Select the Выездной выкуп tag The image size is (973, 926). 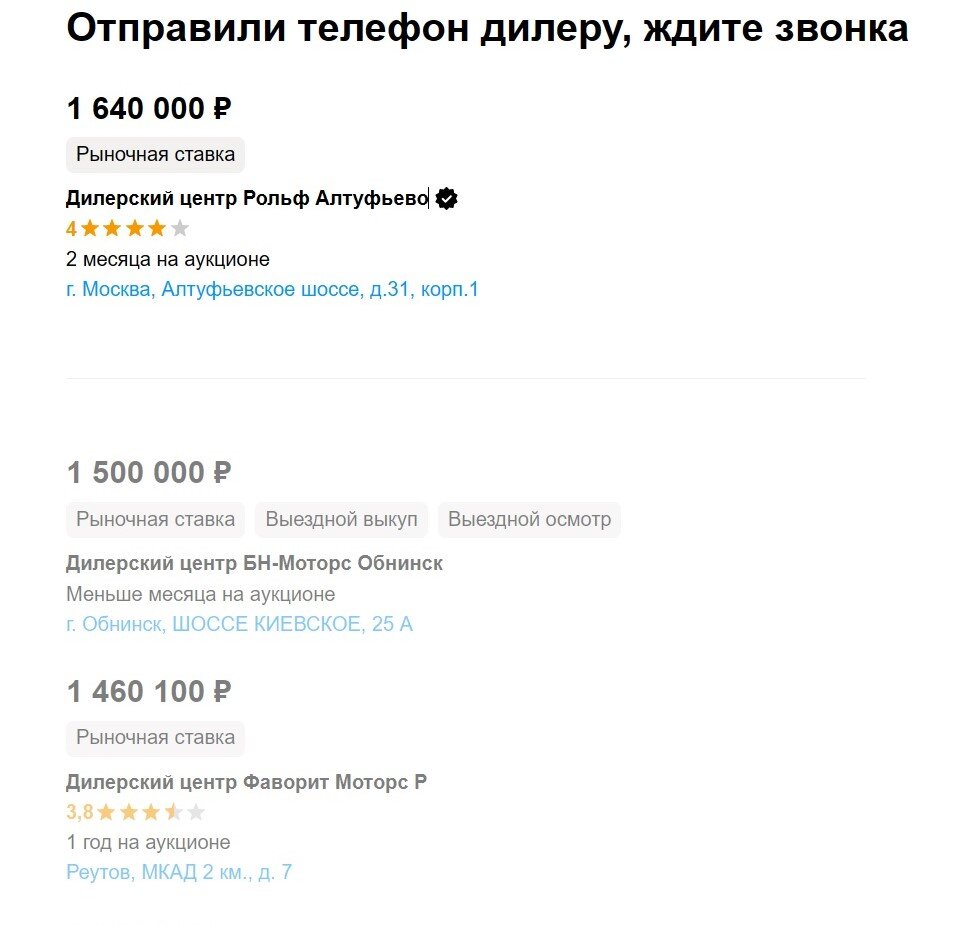[341, 519]
